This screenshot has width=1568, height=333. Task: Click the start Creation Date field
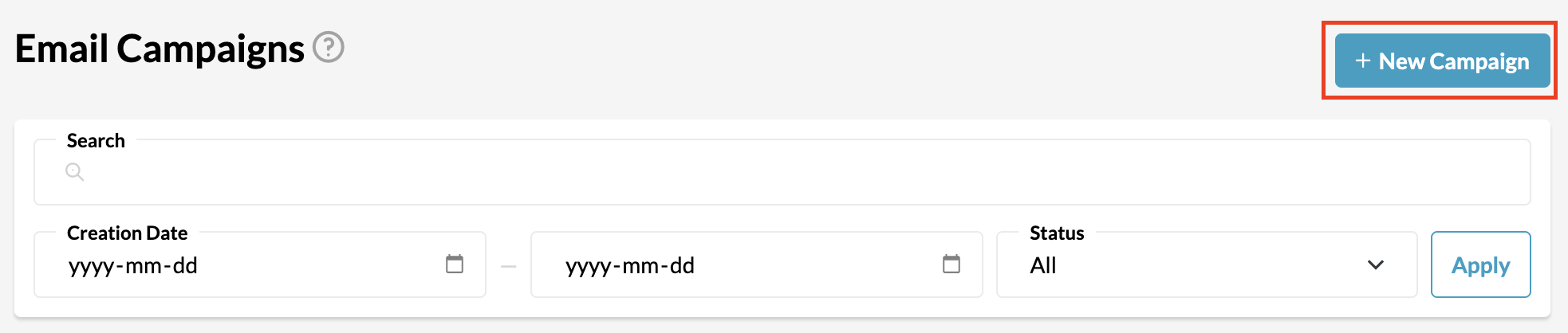(x=260, y=264)
